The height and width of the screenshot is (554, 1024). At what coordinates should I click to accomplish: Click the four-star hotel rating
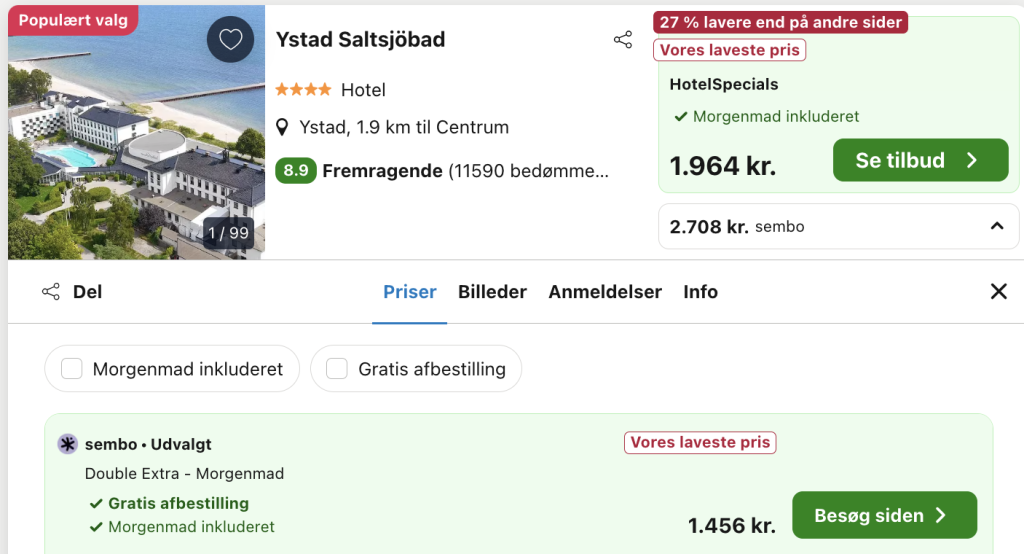[x=303, y=90]
